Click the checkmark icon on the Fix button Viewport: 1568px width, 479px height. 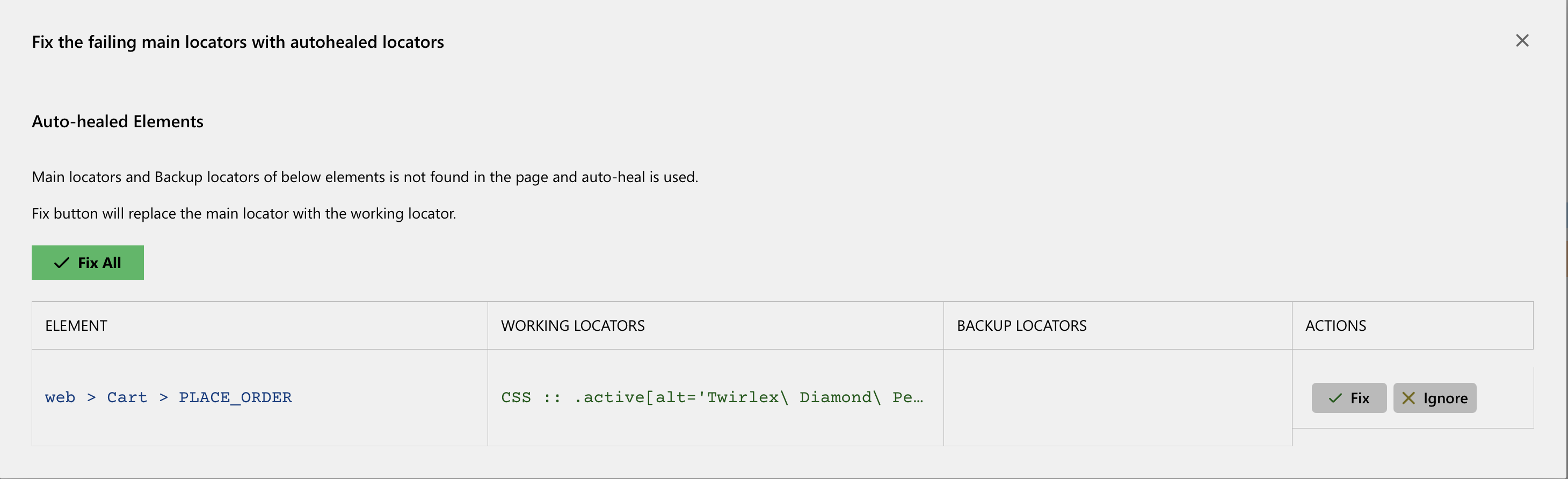click(1335, 398)
